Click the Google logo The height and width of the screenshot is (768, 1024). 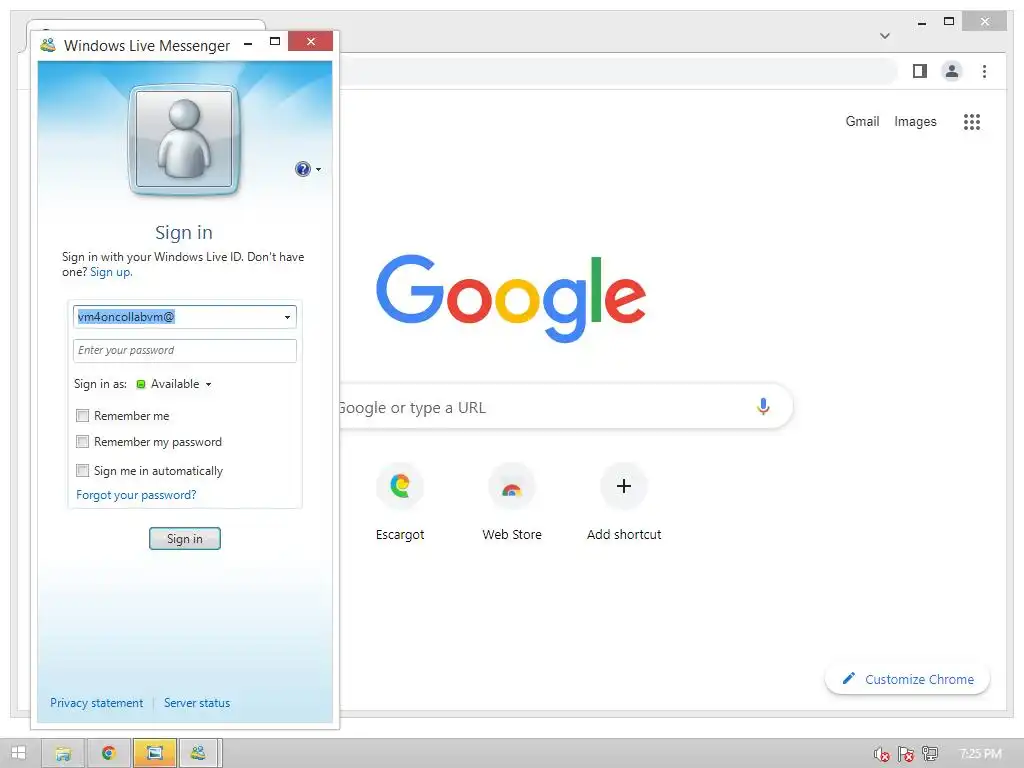(511, 298)
